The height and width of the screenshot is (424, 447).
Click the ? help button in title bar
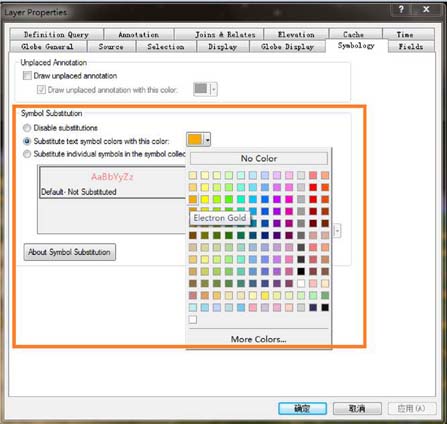pos(401,9)
